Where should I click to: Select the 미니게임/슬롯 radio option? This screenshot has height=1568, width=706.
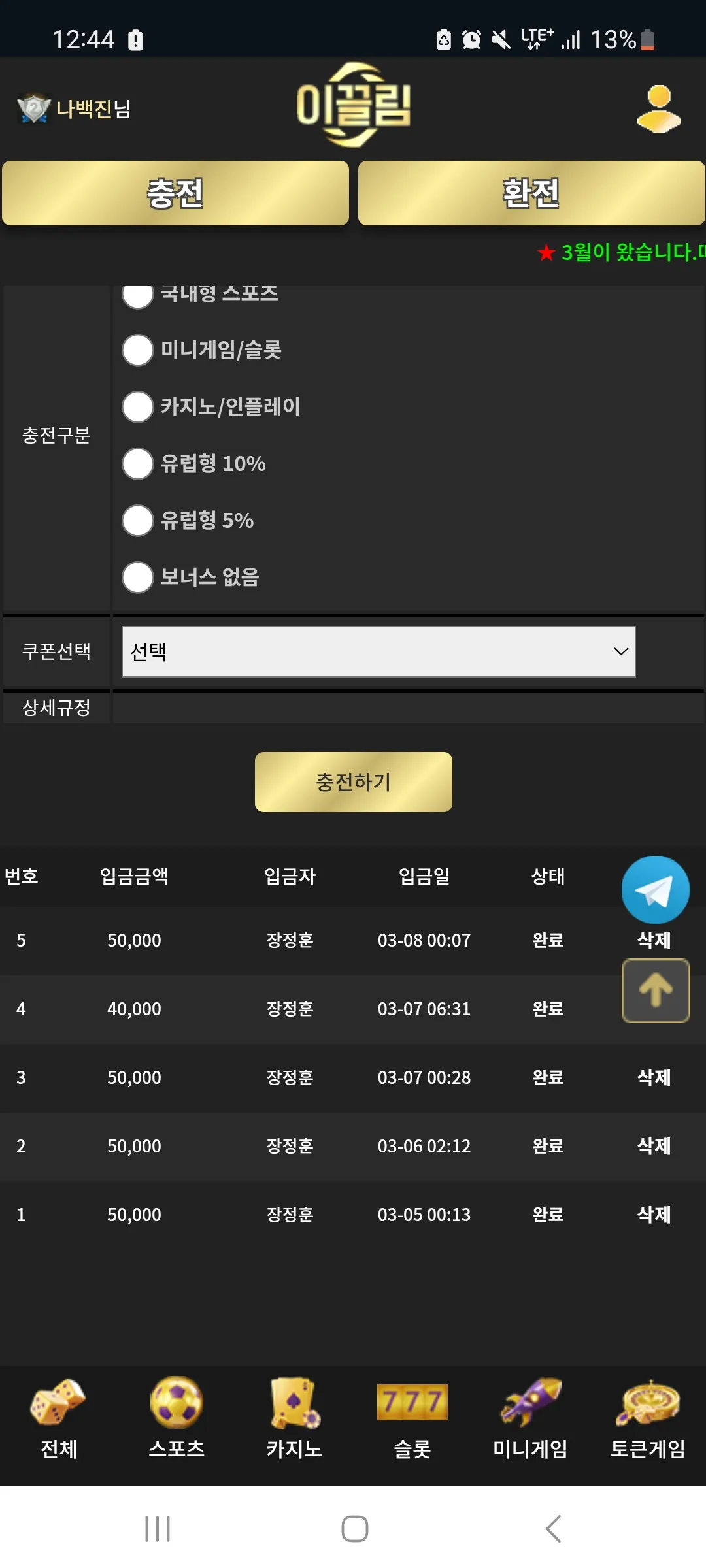pos(138,350)
